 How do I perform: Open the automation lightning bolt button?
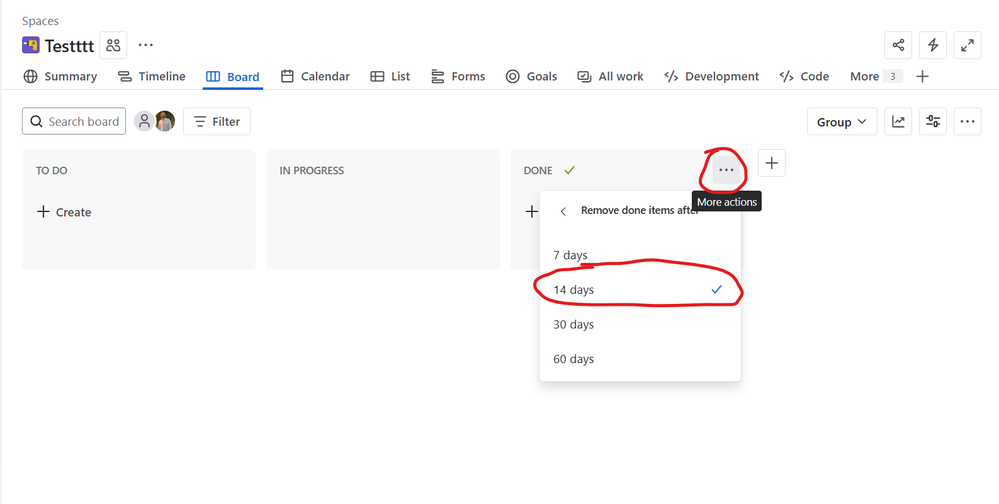click(933, 45)
